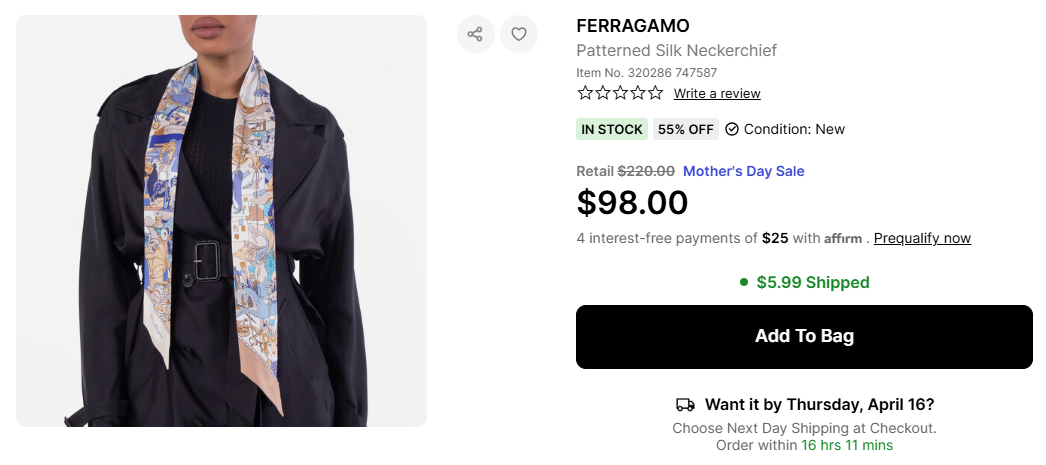Click the IN STOCK badge
The image size is (1046, 465).
[x=612, y=129]
